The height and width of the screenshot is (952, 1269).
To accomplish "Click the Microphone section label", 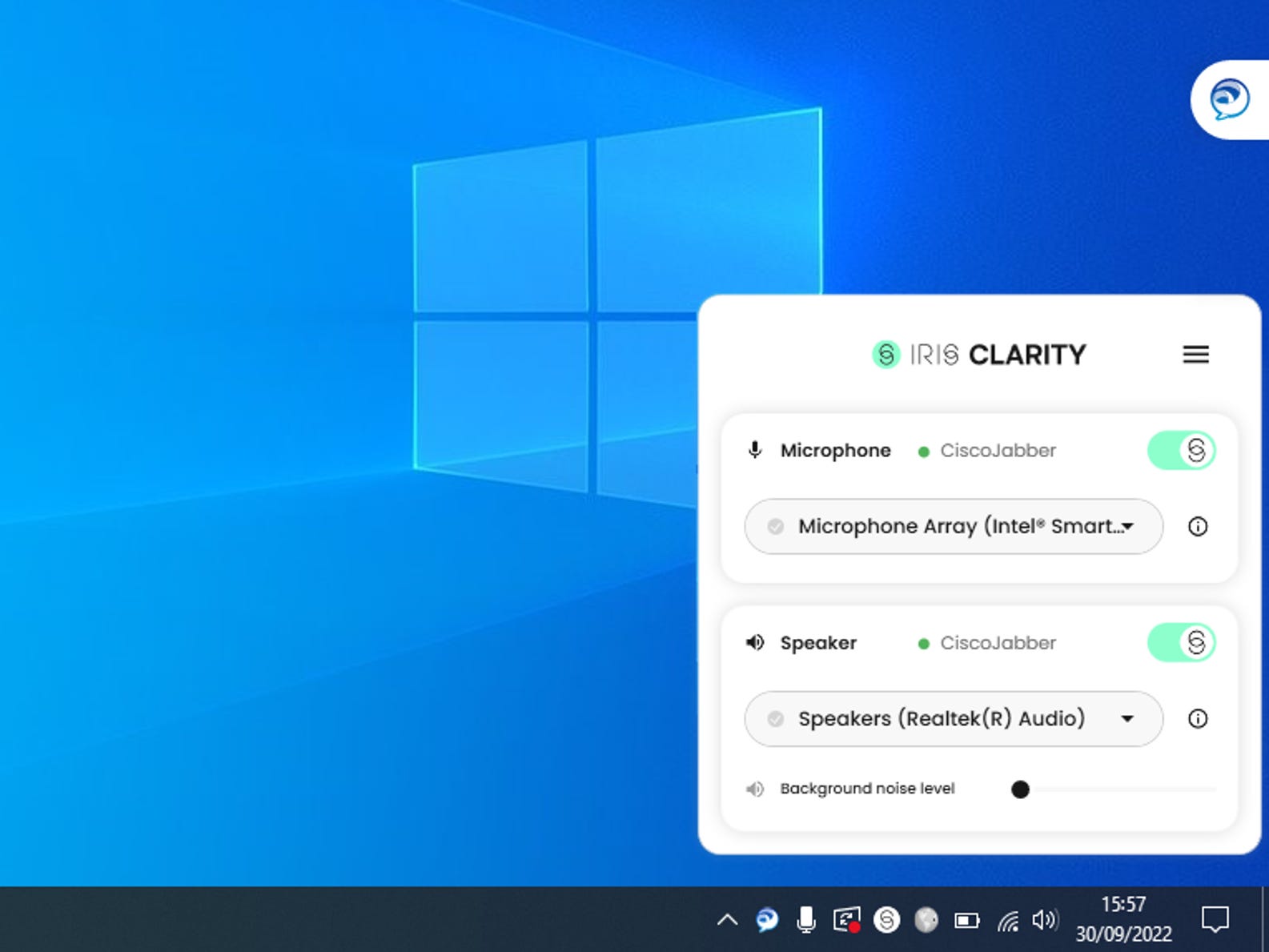I will [x=835, y=451].
